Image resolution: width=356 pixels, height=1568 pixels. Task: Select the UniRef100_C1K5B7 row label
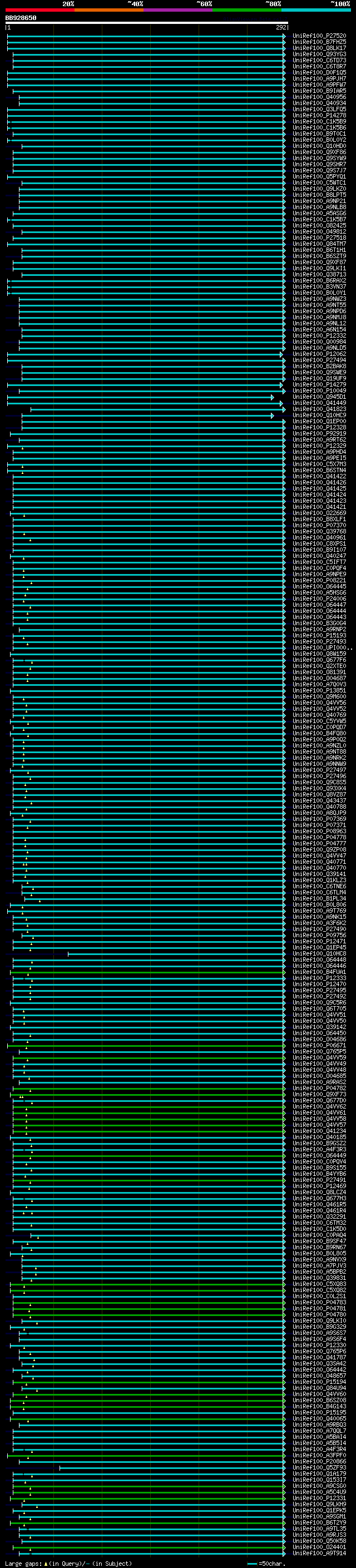click(319, 219)
